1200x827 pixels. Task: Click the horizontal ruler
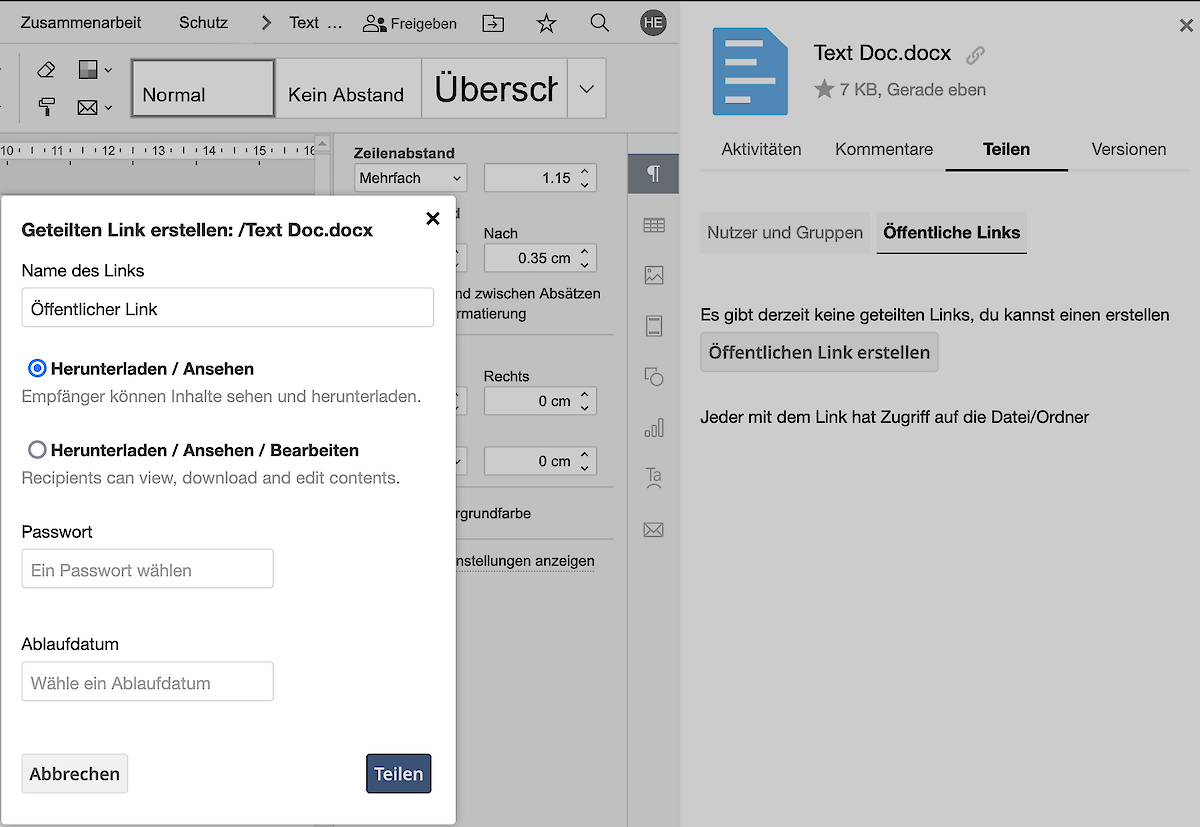160,150
